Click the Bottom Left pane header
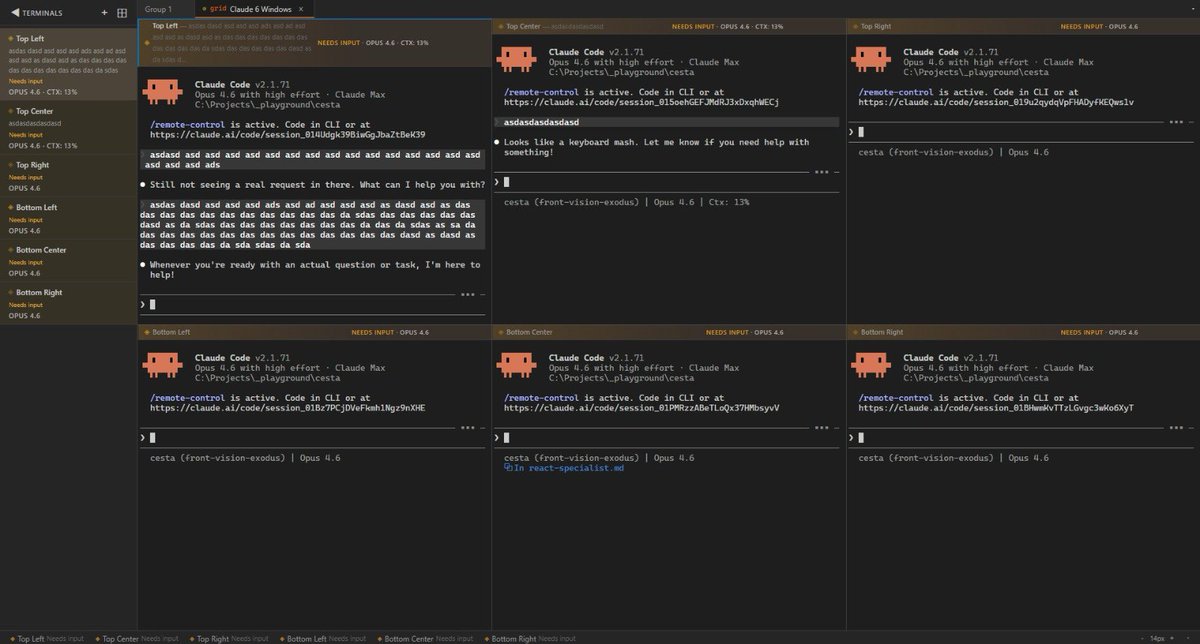 (314, 331)
